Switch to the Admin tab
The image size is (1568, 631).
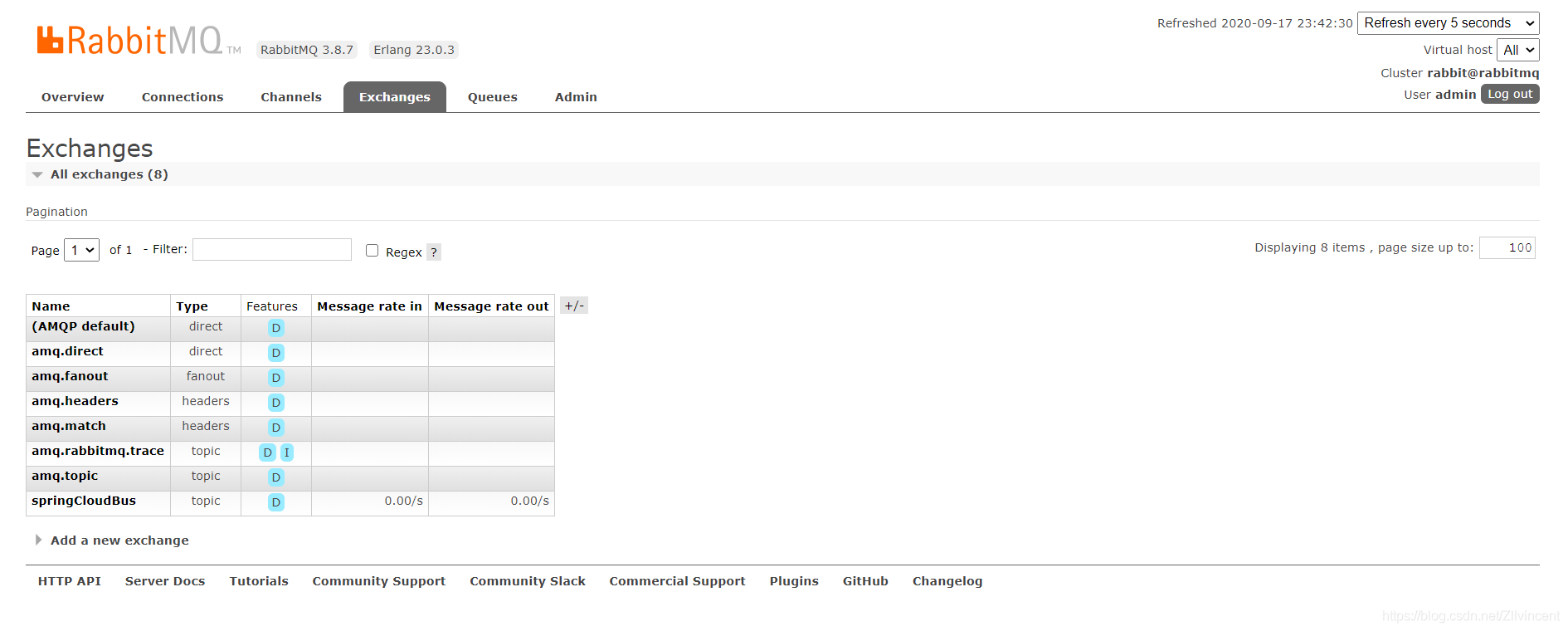576,97
